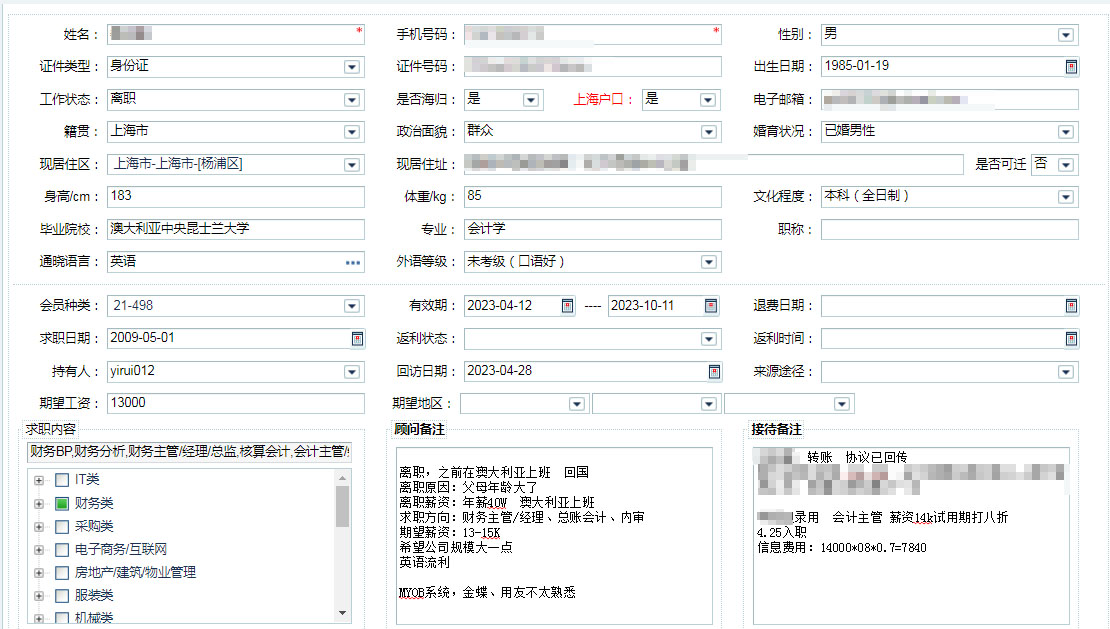
Task: Uncheck the 财务类 checkbox
Action: point(62,503)
